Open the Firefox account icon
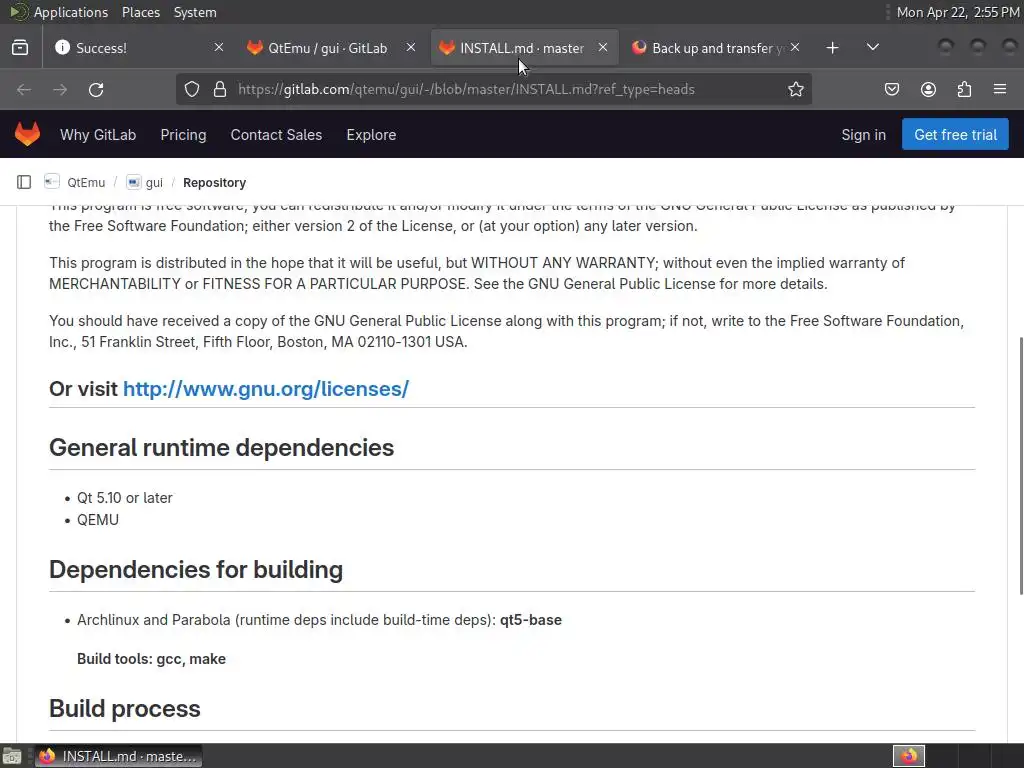Image resolution: width=1024 pixels, height=768 pixels. pyautogui.click(x=928, y=89)
